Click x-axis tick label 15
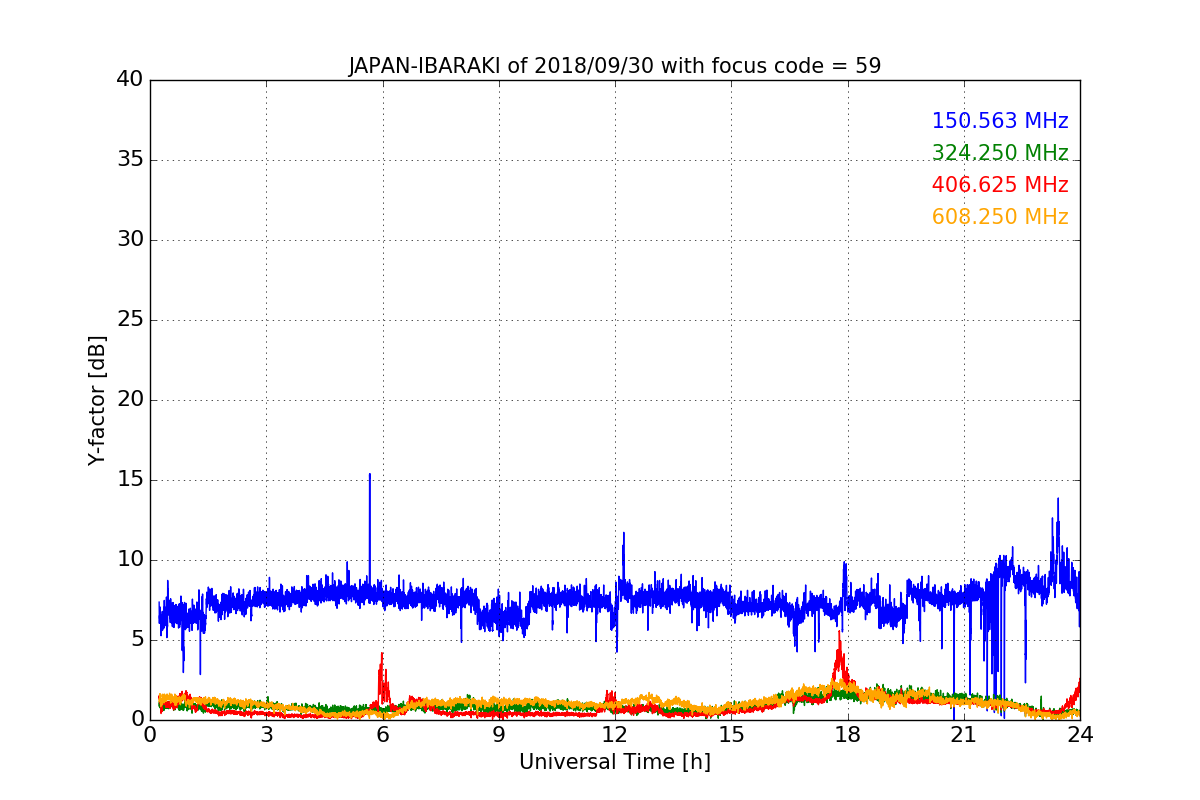 (x=731, y=735)
